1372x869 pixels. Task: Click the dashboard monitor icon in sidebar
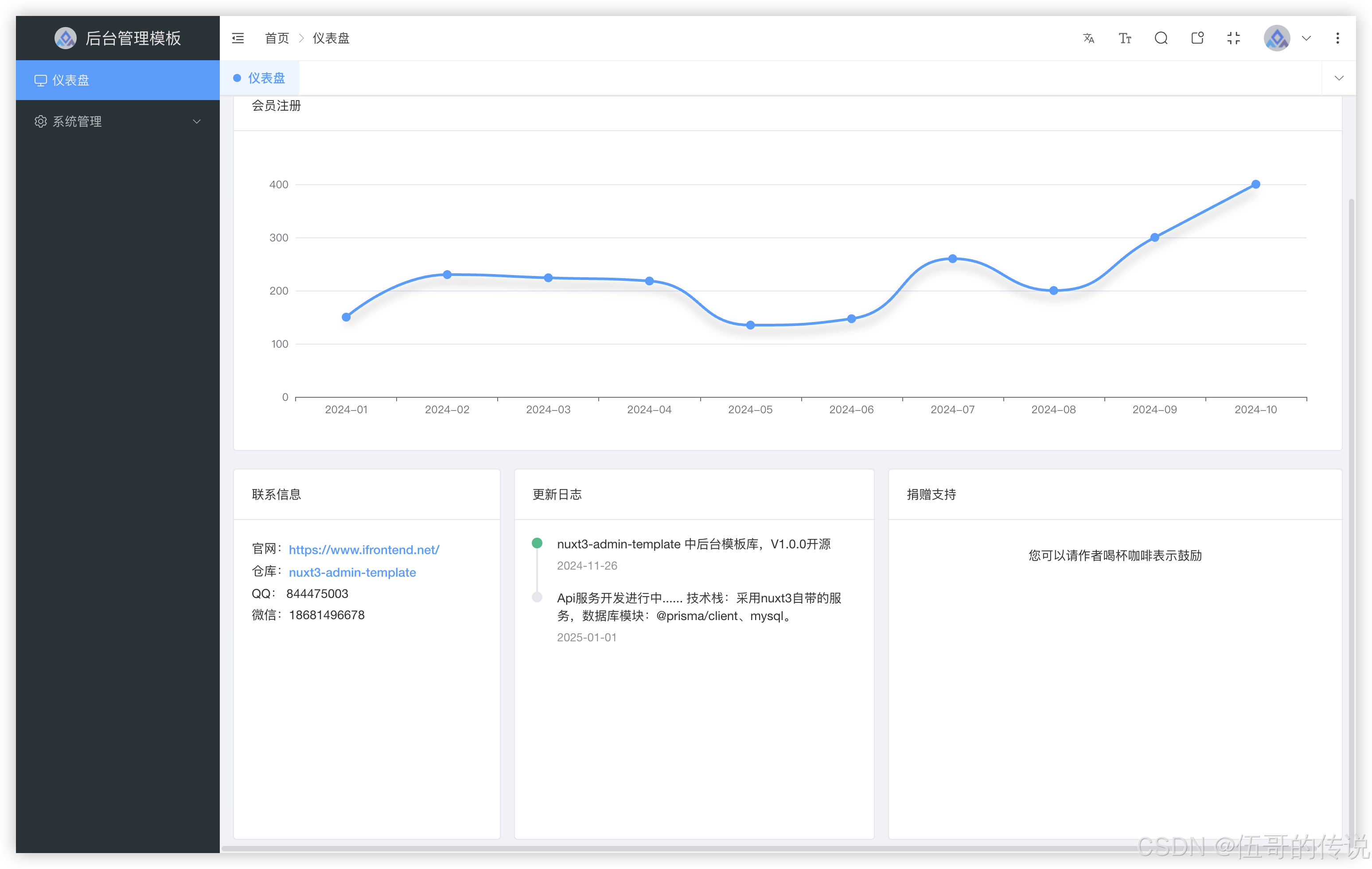pos(40,80)
